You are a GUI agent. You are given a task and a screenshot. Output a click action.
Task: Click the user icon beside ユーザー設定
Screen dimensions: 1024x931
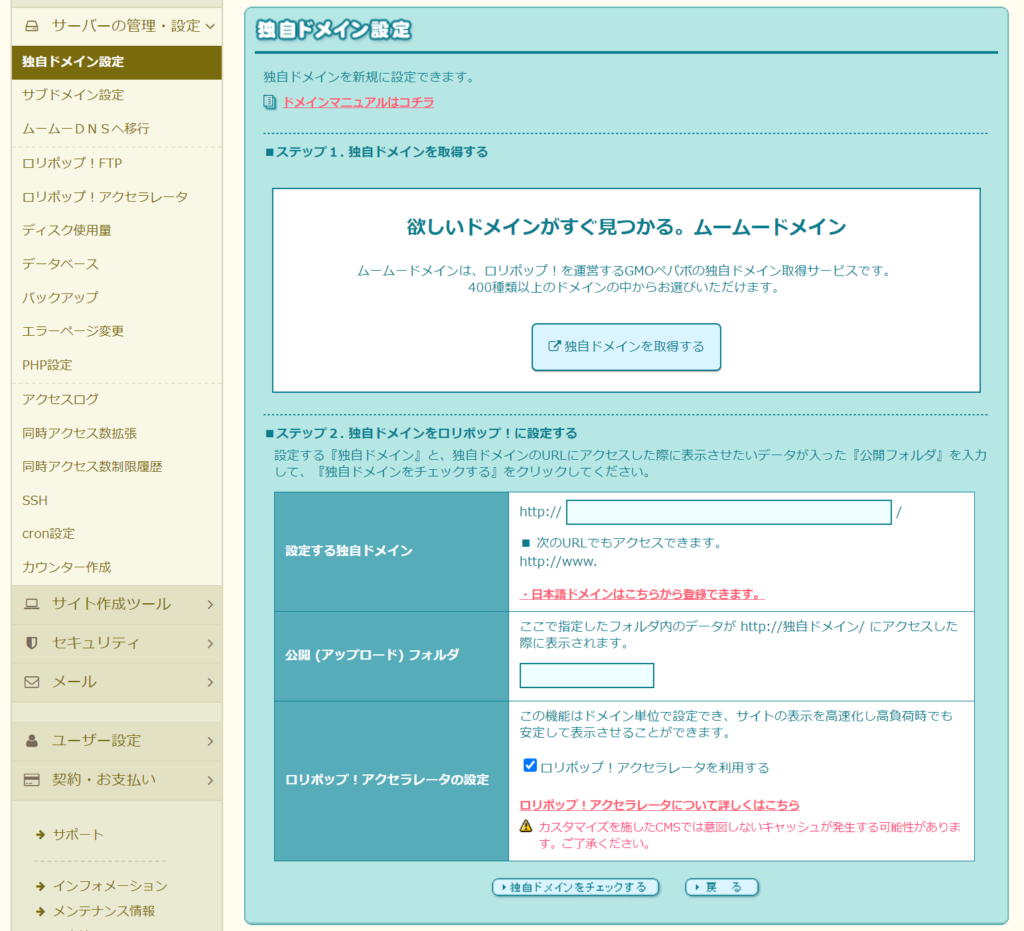(x=31, y=741)
